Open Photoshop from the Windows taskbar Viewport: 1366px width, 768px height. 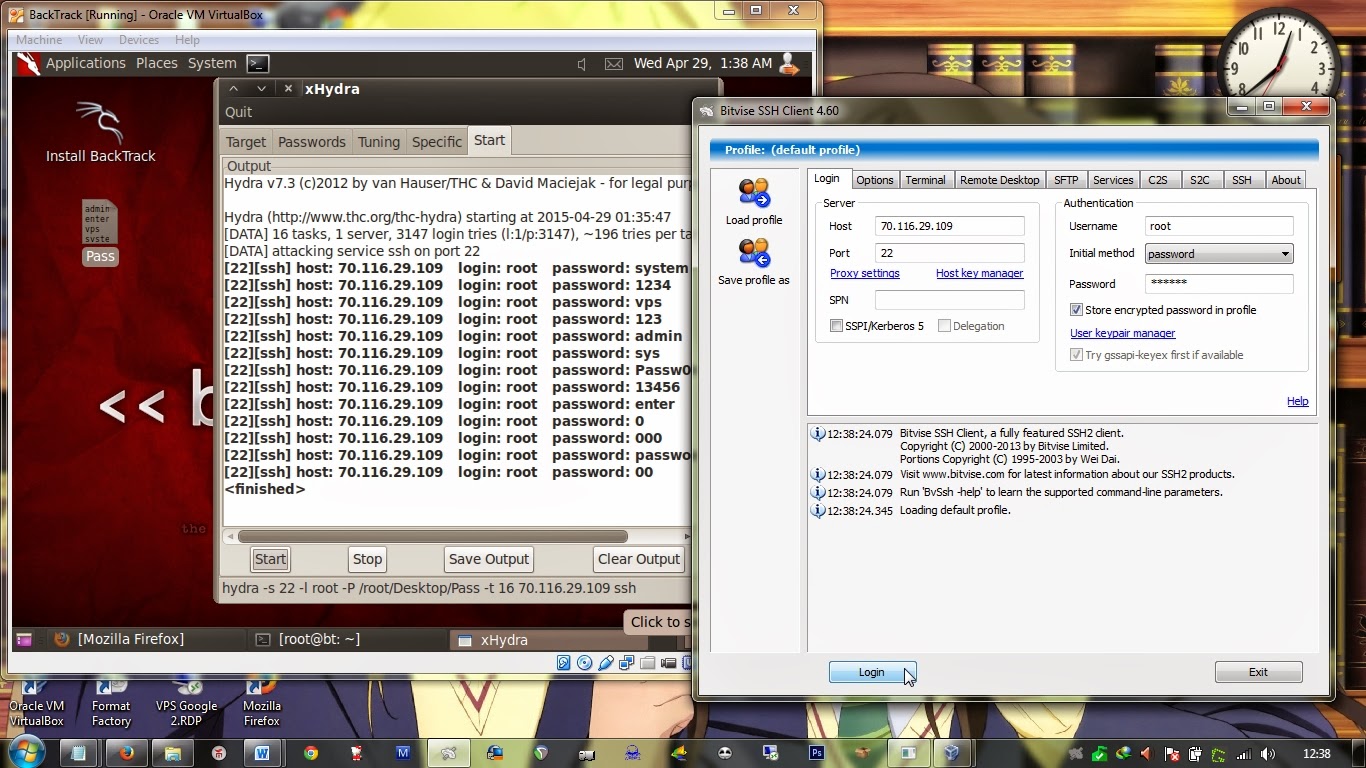817,753
